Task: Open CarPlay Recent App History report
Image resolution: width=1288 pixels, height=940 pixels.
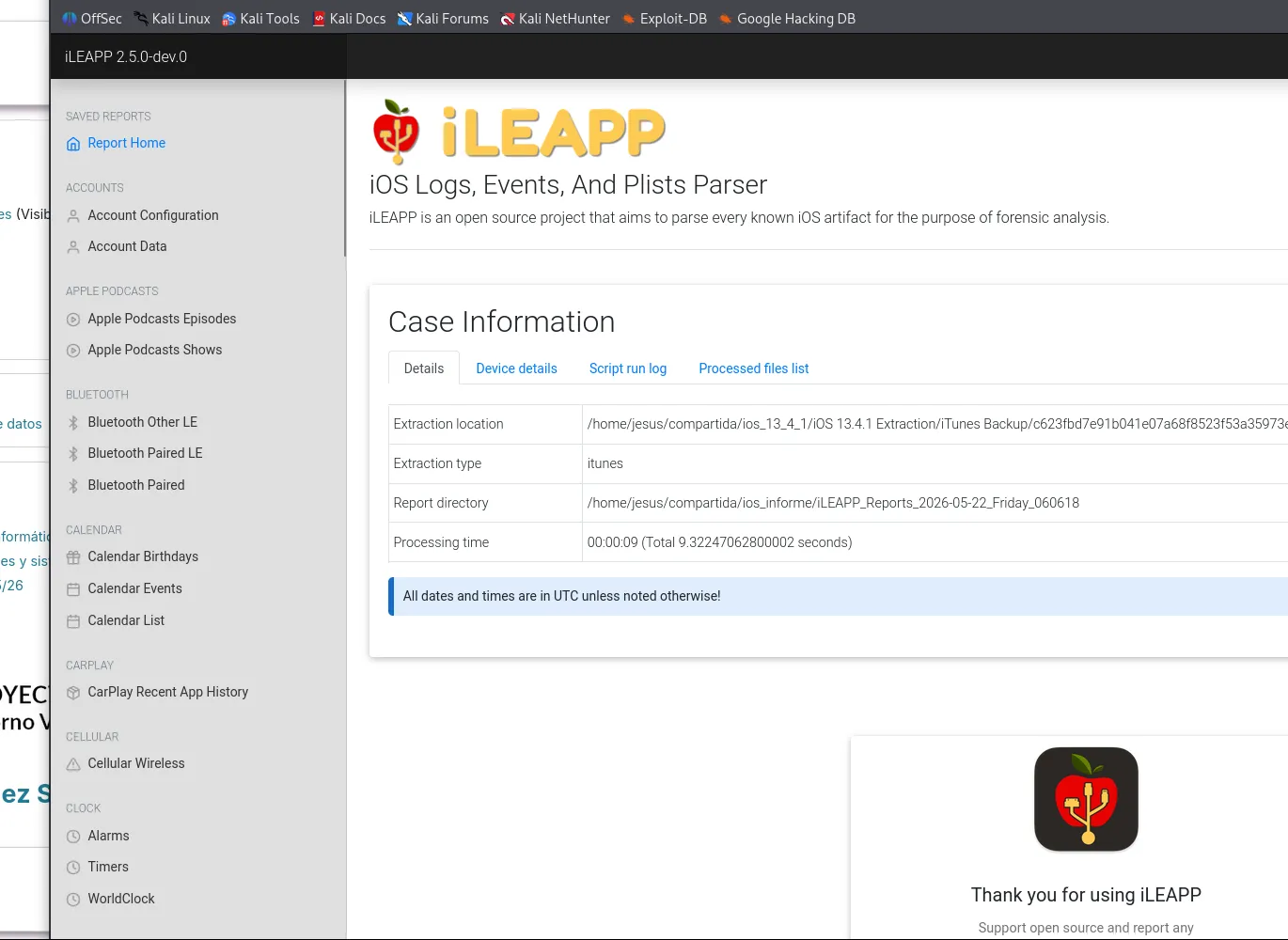Action: (x=168, y=692)
